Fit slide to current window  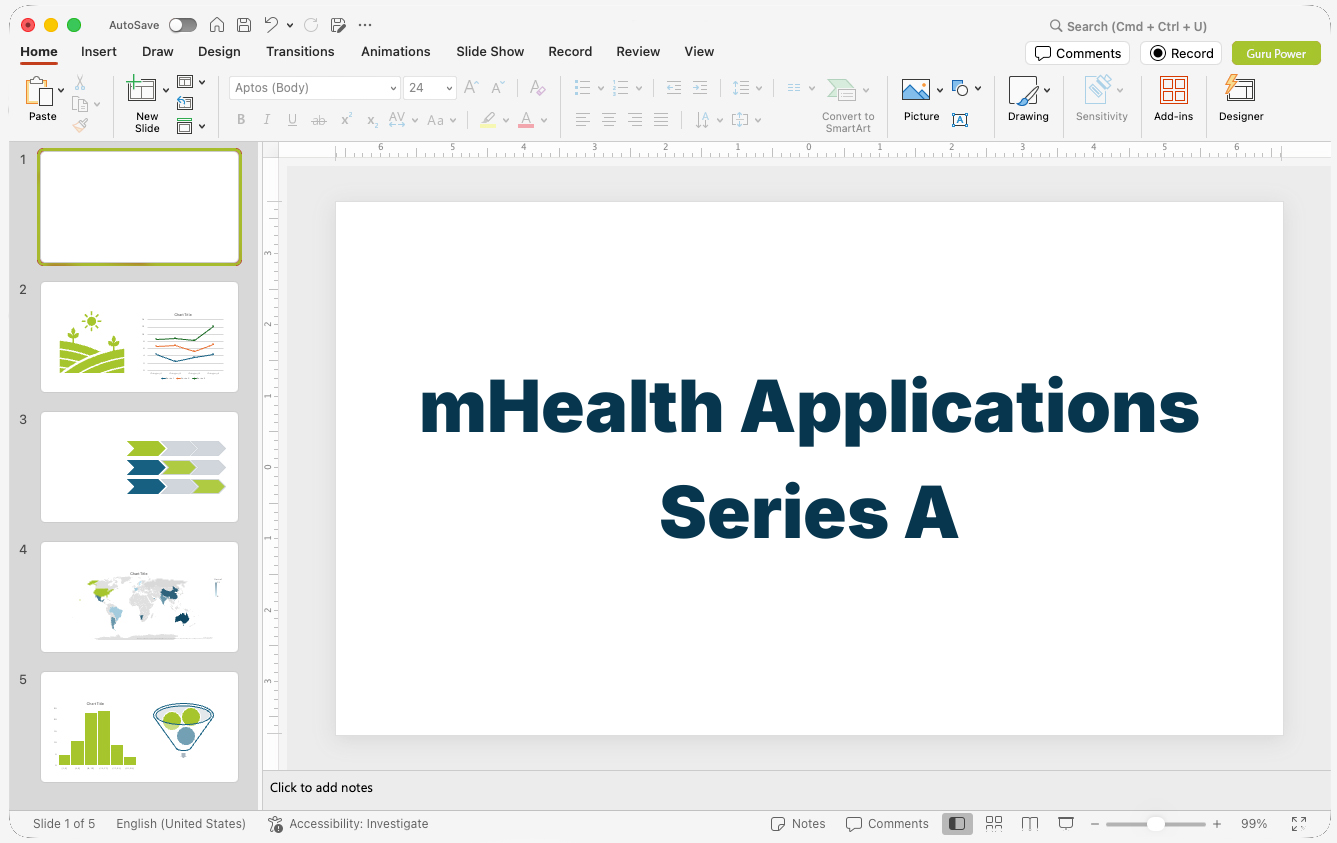1299,824
